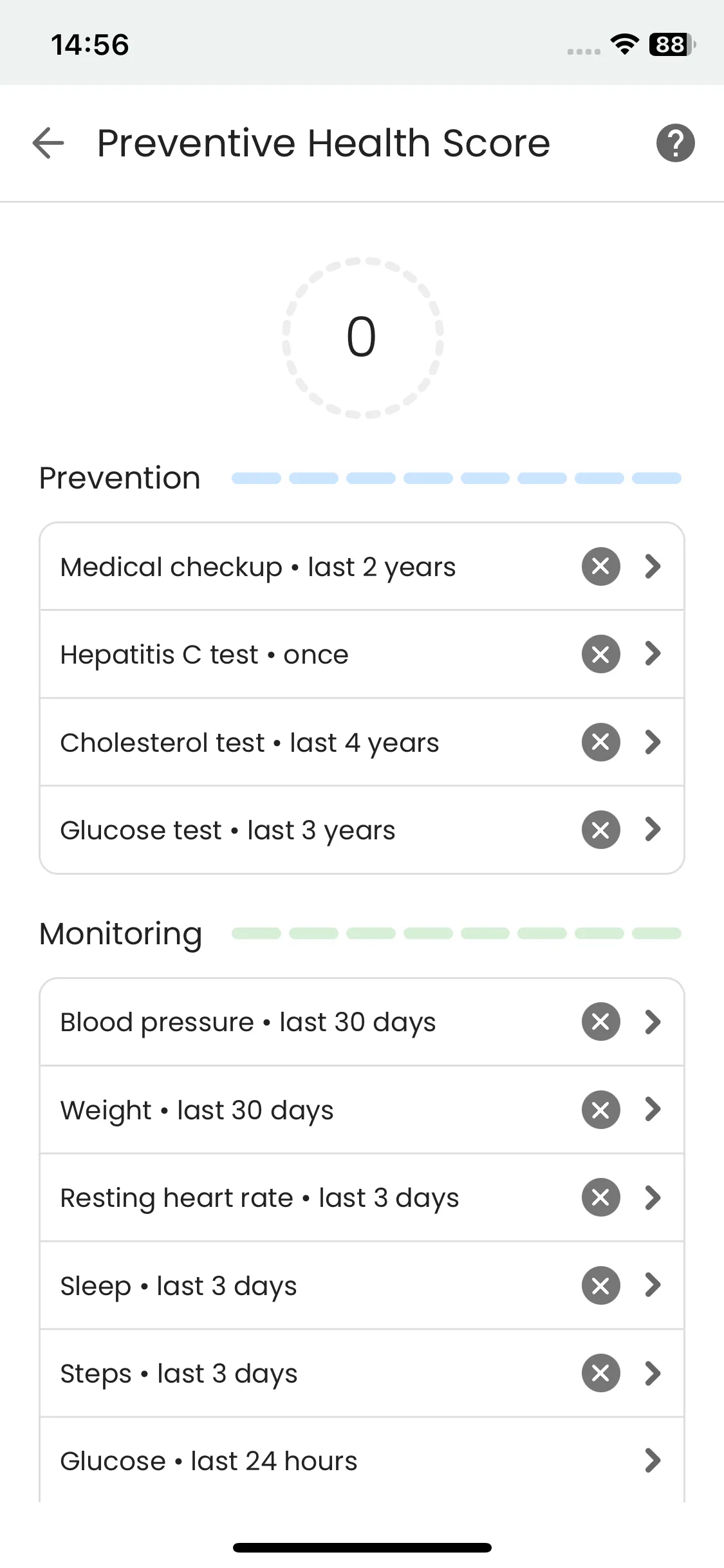Open the help question mark icon
724x1568 pixels.
click(675, 143)
